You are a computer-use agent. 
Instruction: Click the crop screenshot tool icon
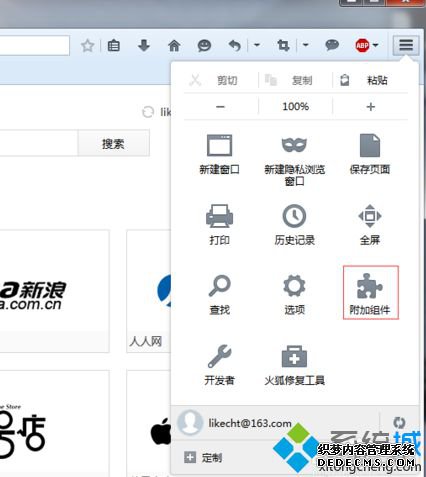pos(283,45)
